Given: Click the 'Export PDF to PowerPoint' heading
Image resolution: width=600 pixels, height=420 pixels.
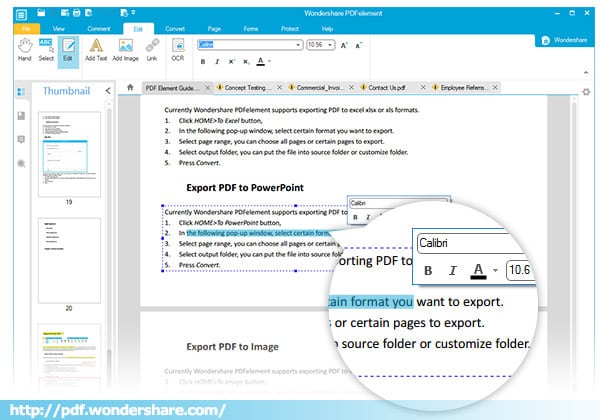Looking at the screenshot, I should [x=245, y=188].
